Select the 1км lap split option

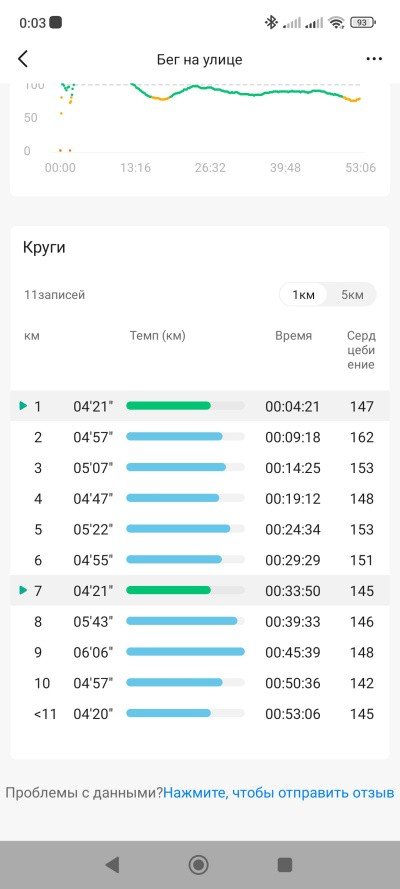(x=304, y=295)
